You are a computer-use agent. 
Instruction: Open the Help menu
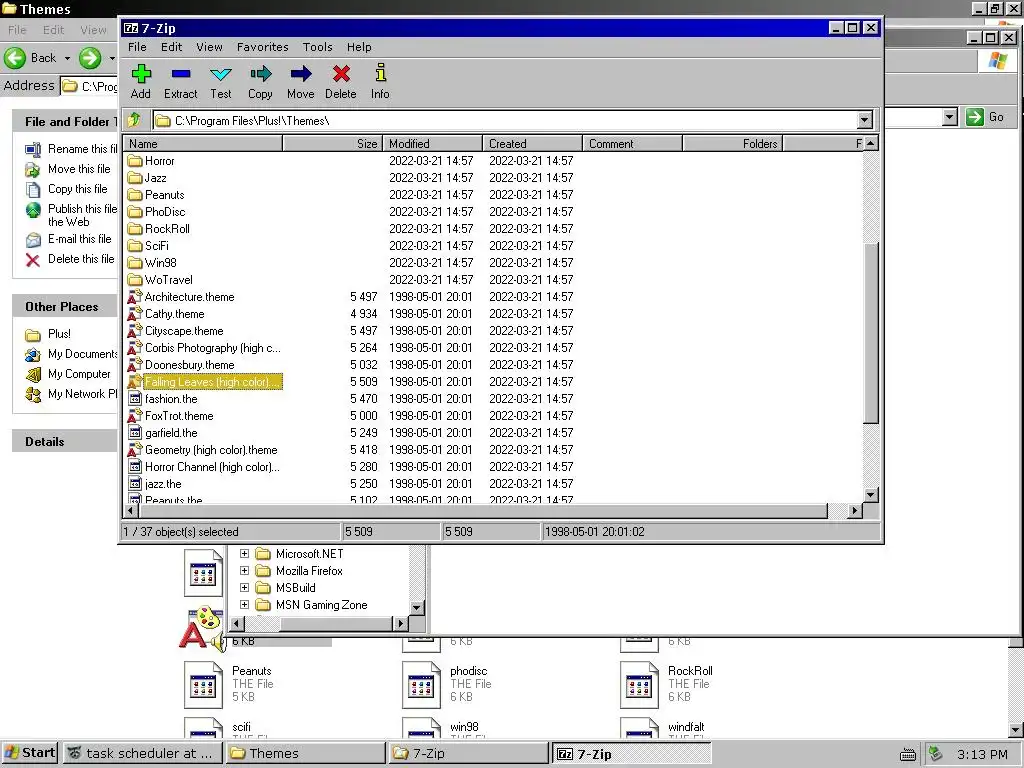[x=359, y=47]
